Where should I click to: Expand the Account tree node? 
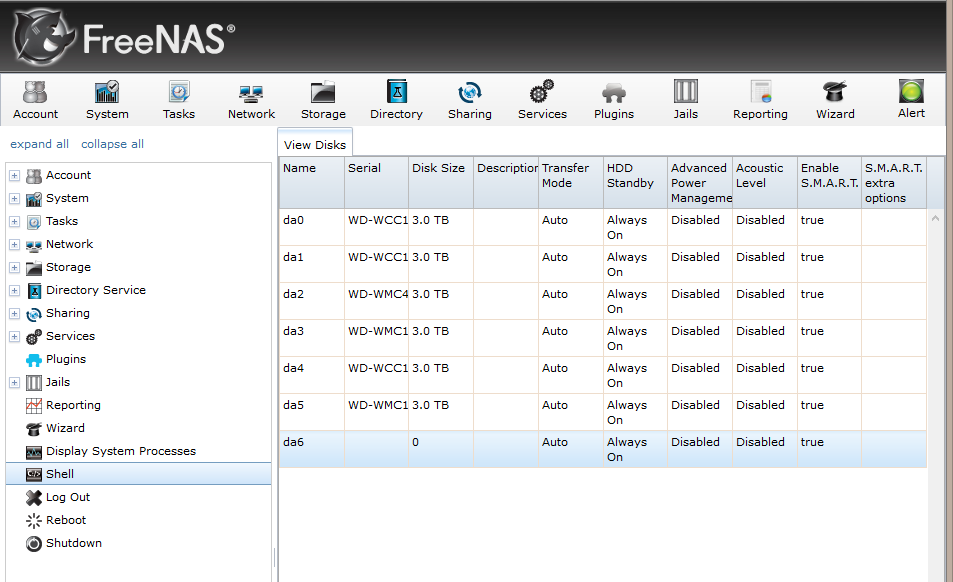[15, 176]
